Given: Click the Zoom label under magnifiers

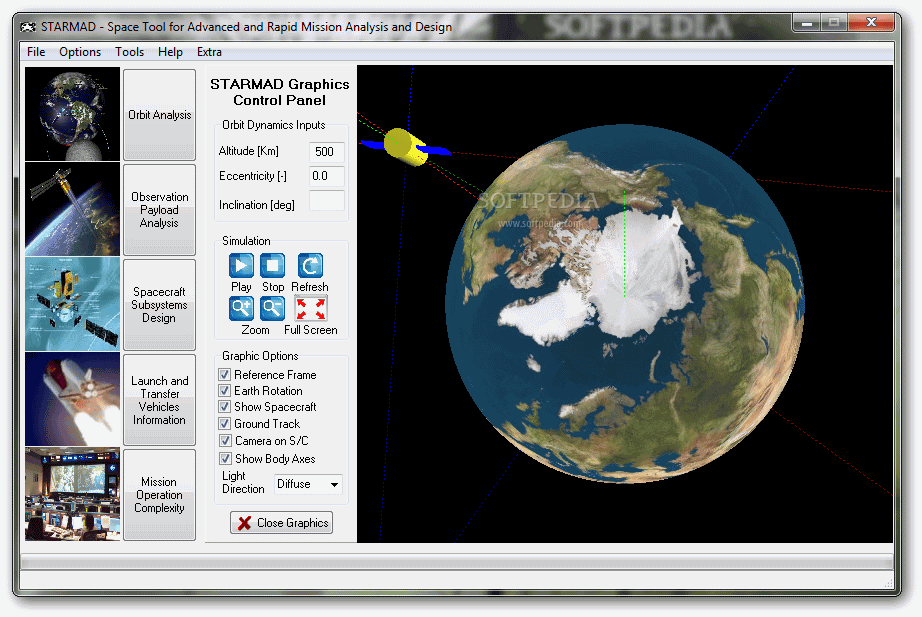Looking at the screenshot, I should click(x=255, y=330).
